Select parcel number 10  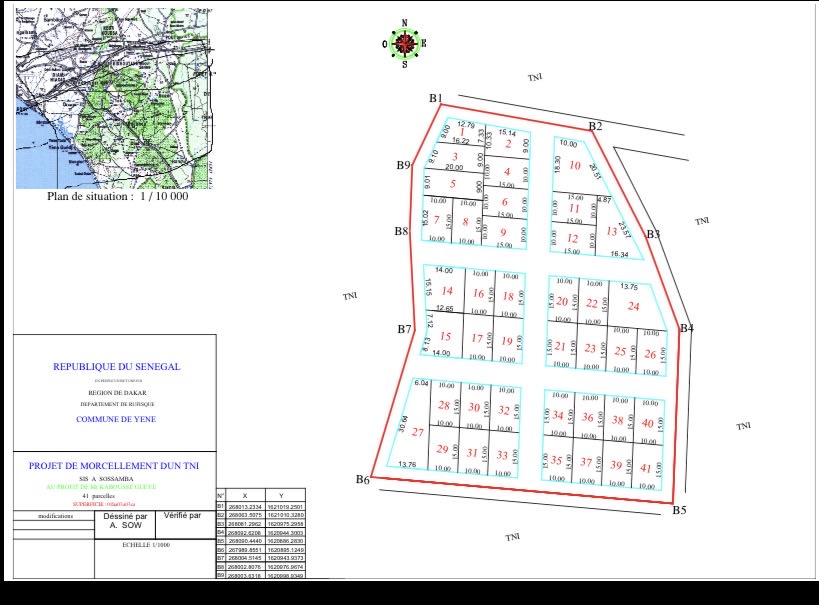click(x=575, y=165)
